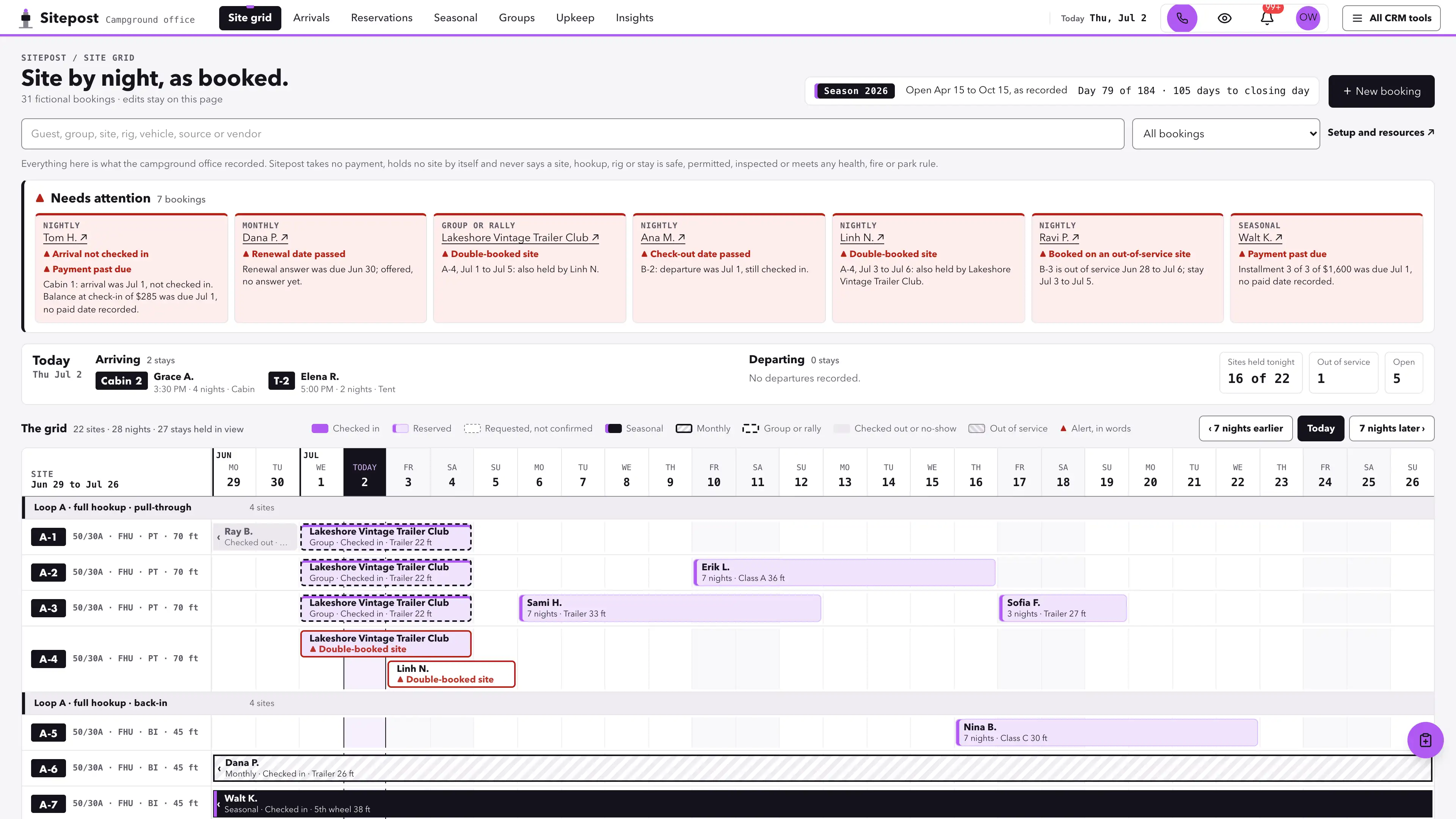1456x819 pixels.
Task: Open the Seasonal tab
Action: pos(455,18)
